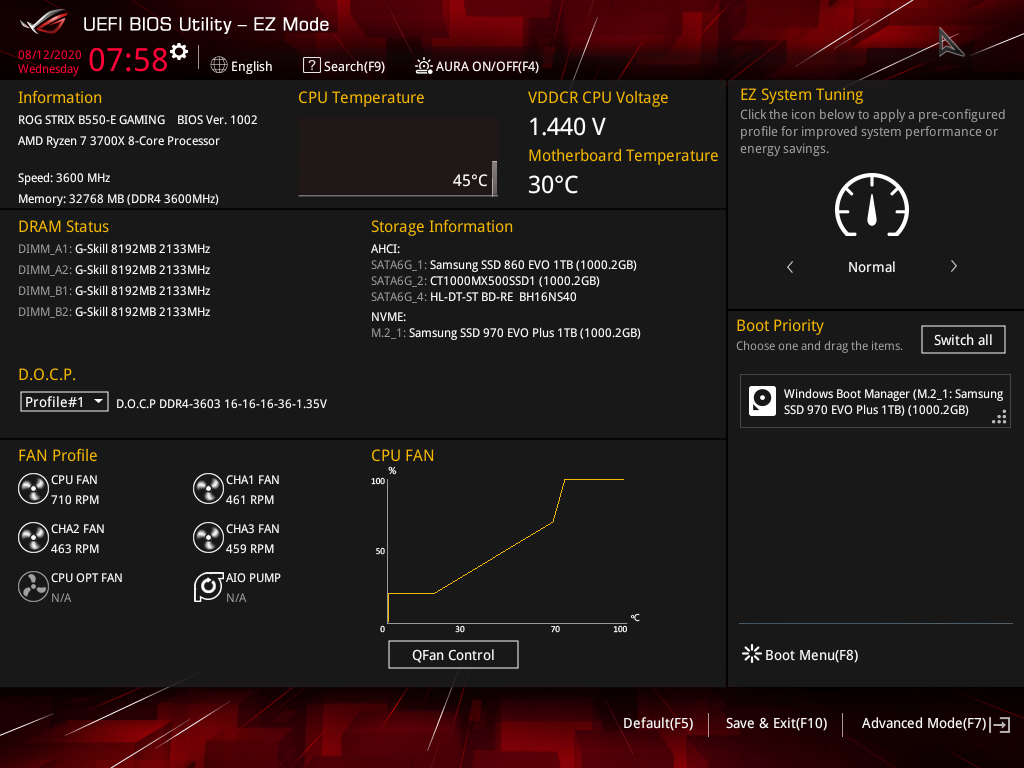1024x768 pixels.
Task: Open Search with the question mark icon
Action: pyautogui.click(x=312, y=65)
